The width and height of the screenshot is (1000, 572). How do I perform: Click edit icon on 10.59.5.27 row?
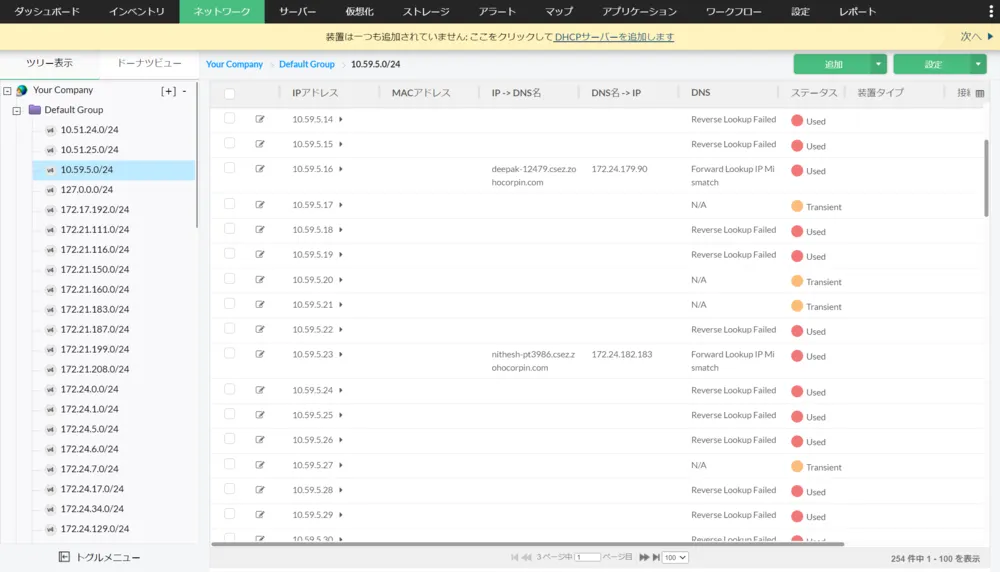tap(260, 465)
